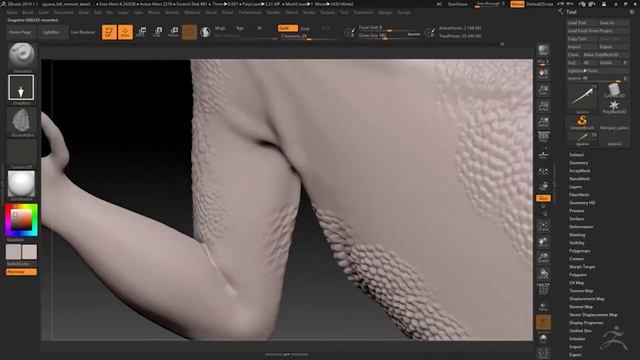The width and height of the screenshot is (640, 360).
Task: Enable the Sculptris Pro icon
Action: tap(205, 32)
